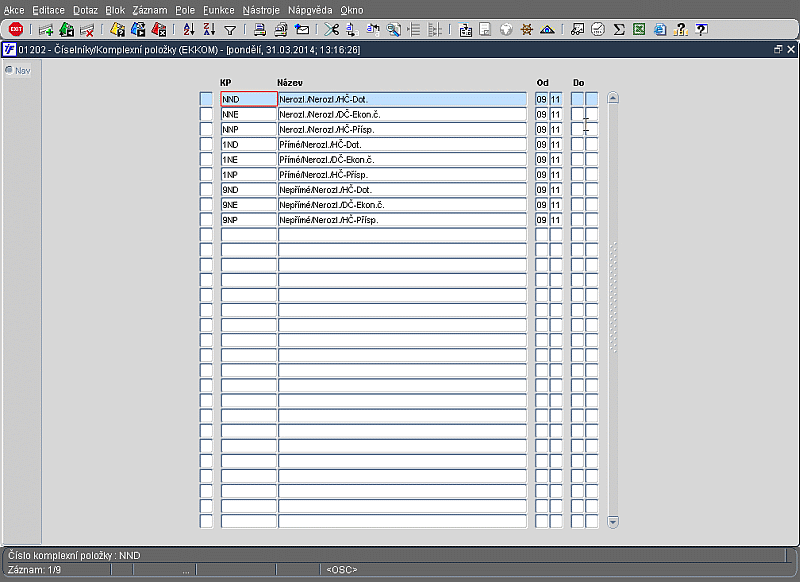Select the Nav radio button
800x582 pixels.
click(9, 70)
